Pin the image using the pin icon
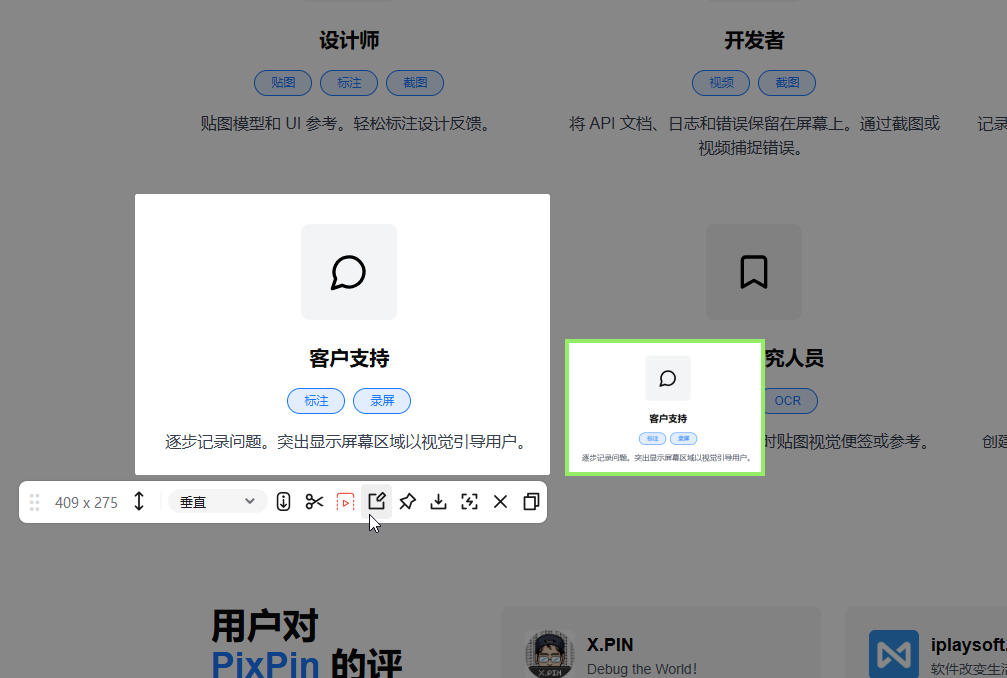 pos(407,501)
